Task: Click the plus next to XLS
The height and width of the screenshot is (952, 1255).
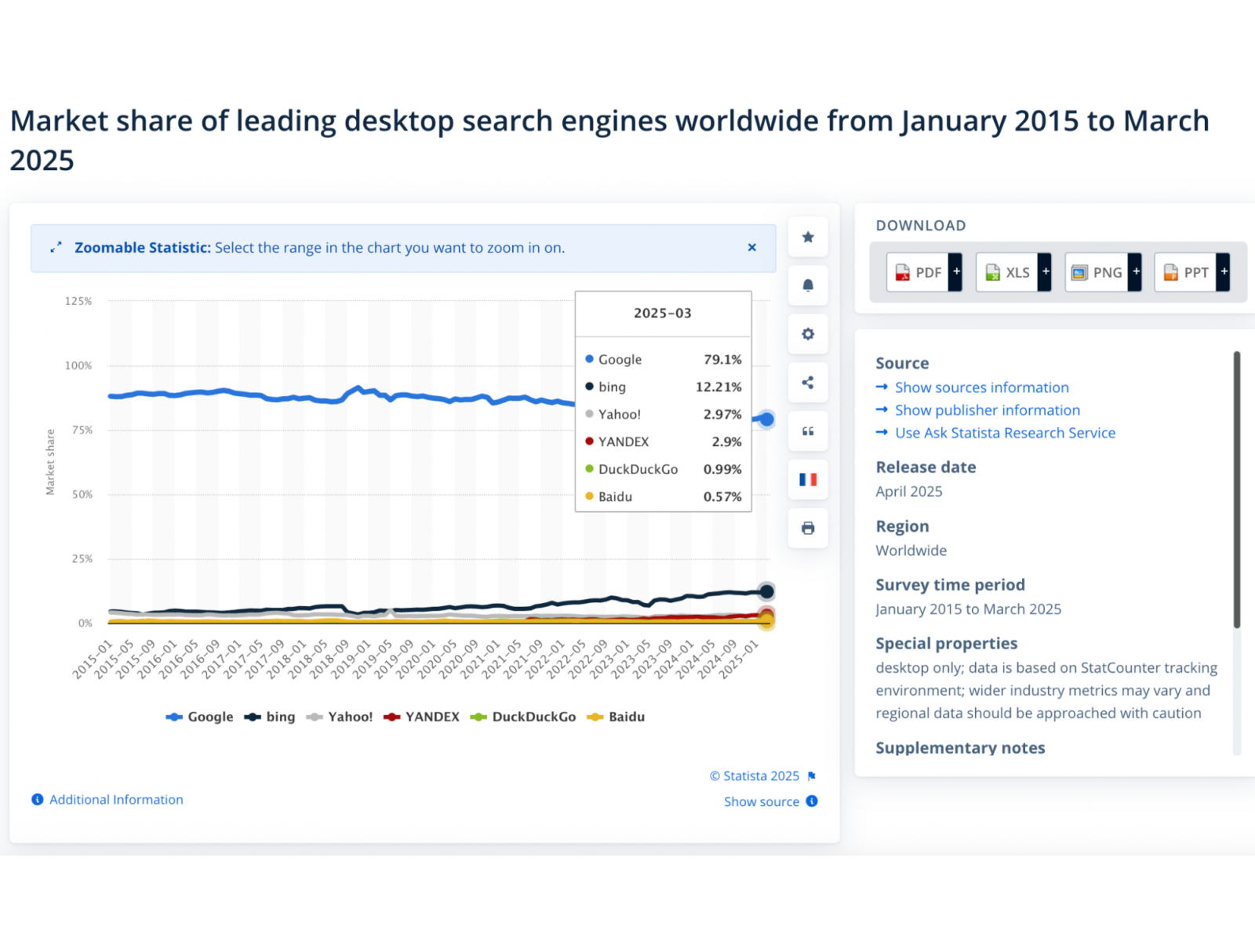Action: [x=1045, y=272]
